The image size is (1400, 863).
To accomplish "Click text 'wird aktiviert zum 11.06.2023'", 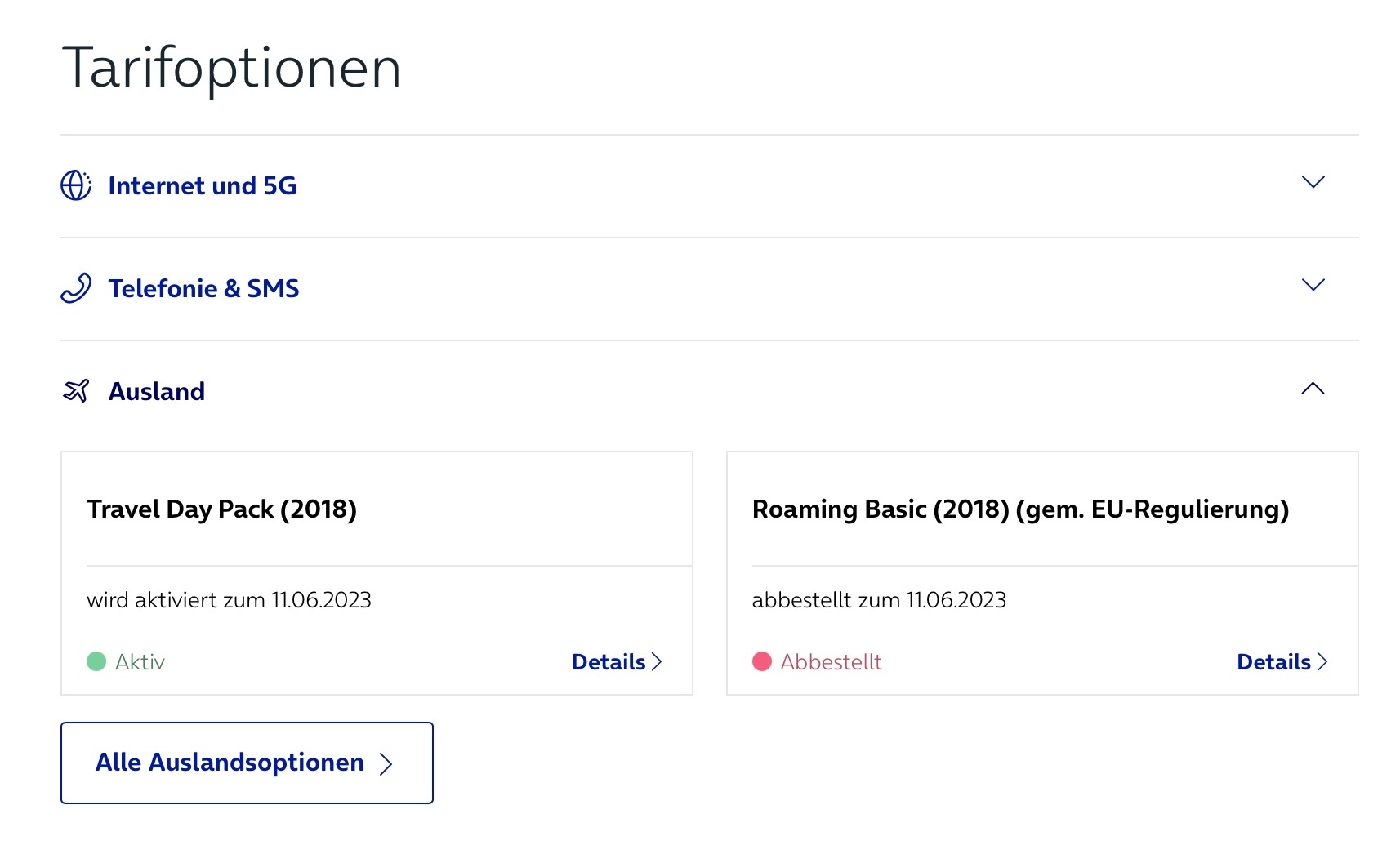I will pos(229,600).
